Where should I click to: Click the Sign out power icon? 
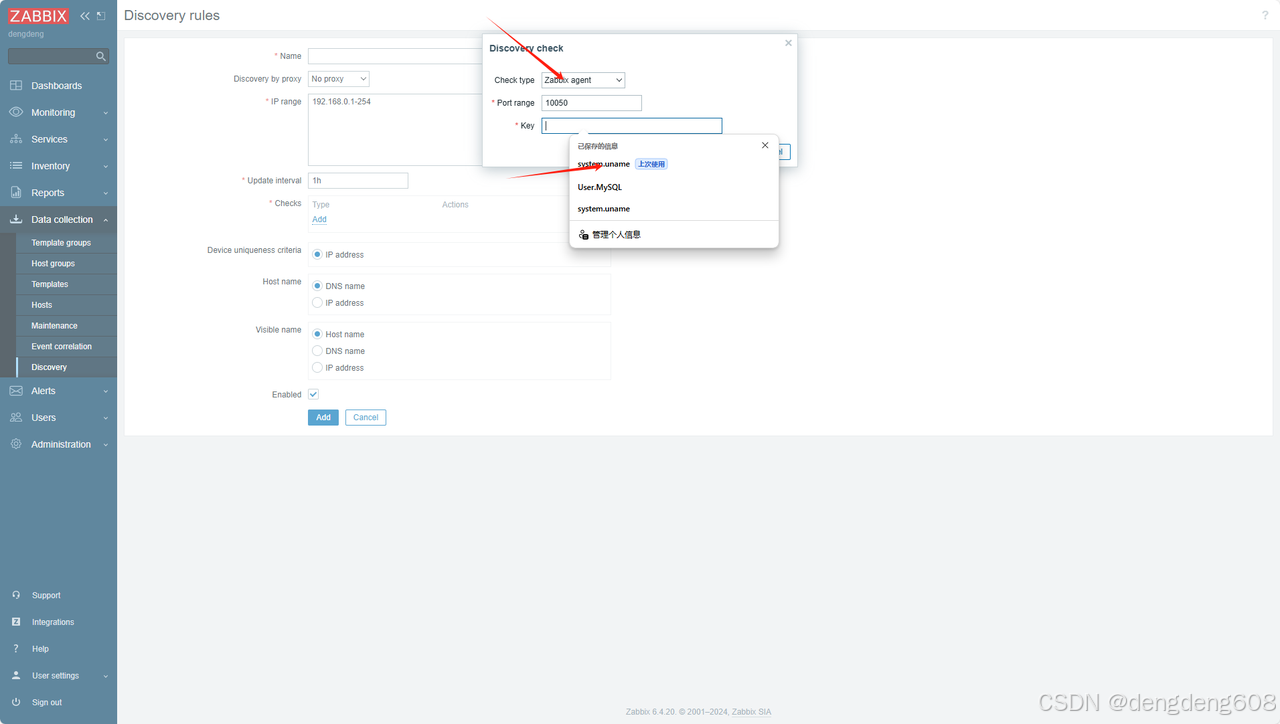(x=16, y=702)
